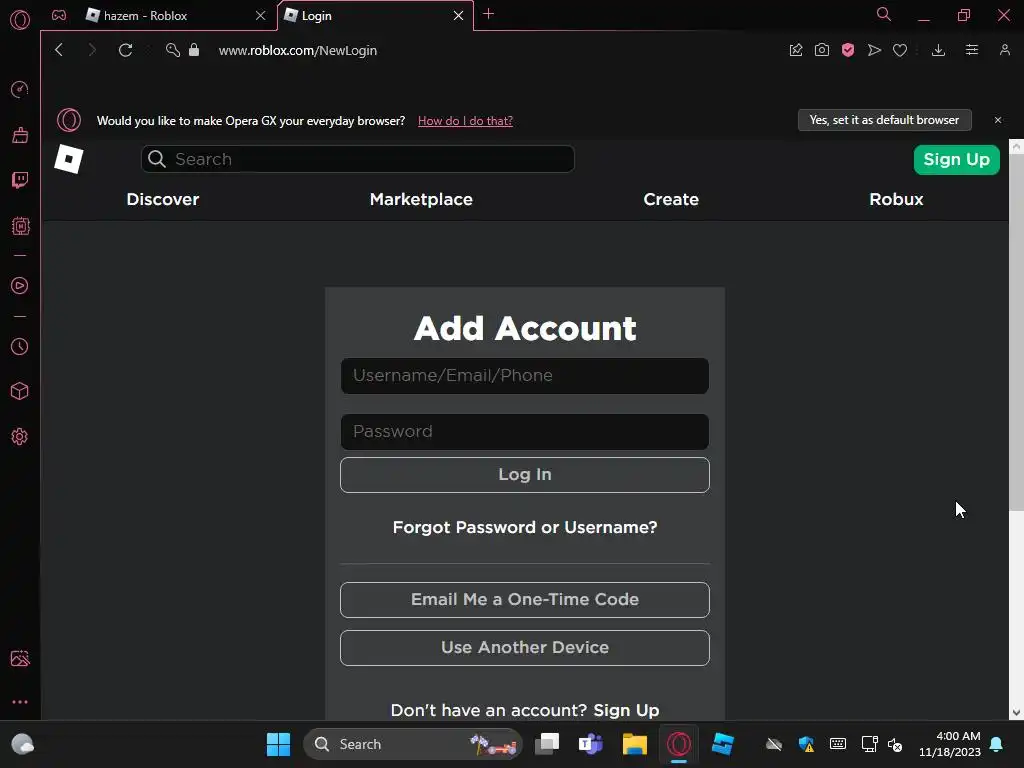
Task: Search tabs with magnifier in title bar
Action: (884, 14)
